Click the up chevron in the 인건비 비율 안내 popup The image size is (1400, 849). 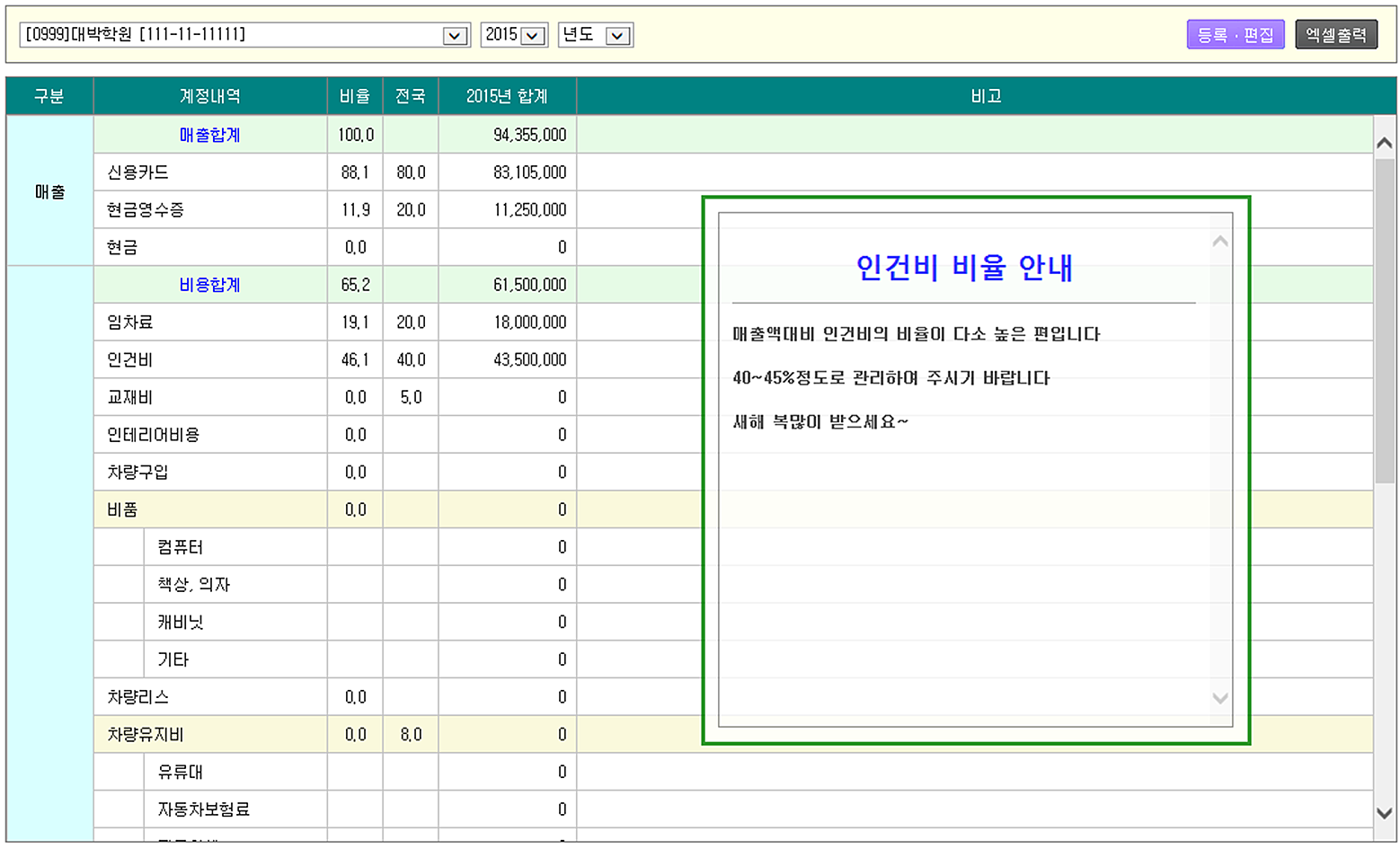tap(1220, 240)
